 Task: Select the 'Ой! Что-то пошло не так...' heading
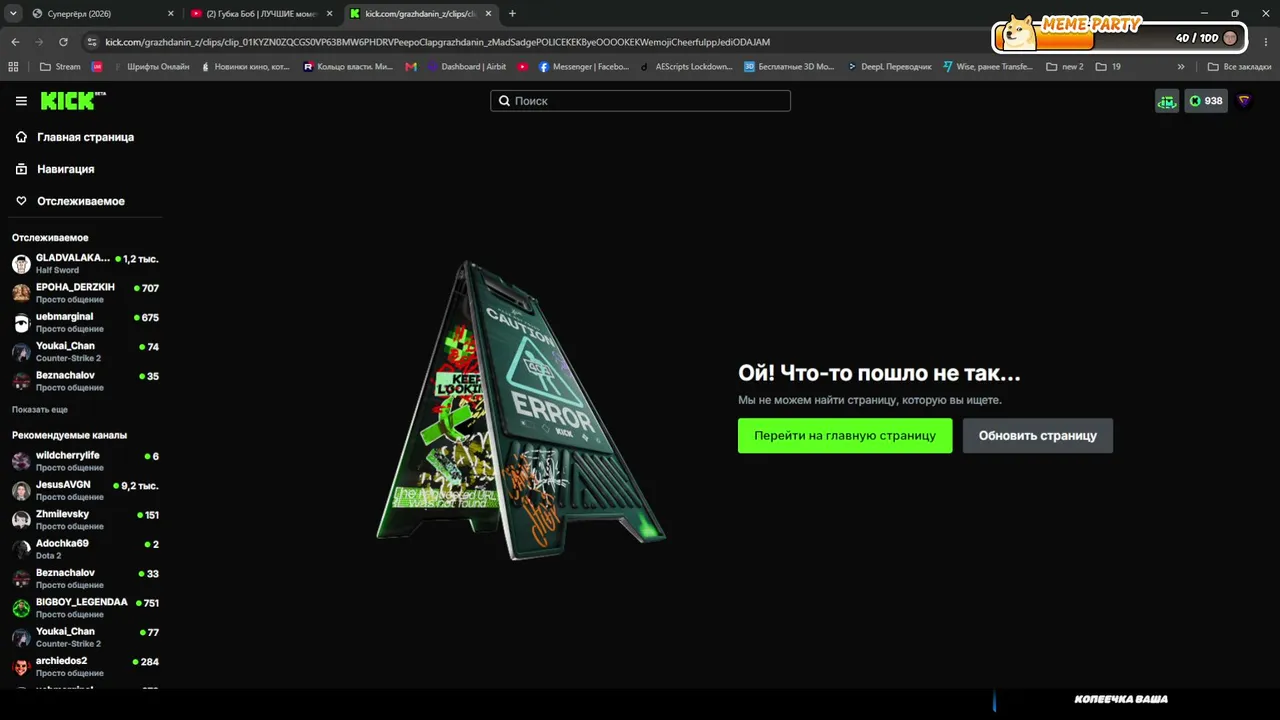(x=879, y=373)
